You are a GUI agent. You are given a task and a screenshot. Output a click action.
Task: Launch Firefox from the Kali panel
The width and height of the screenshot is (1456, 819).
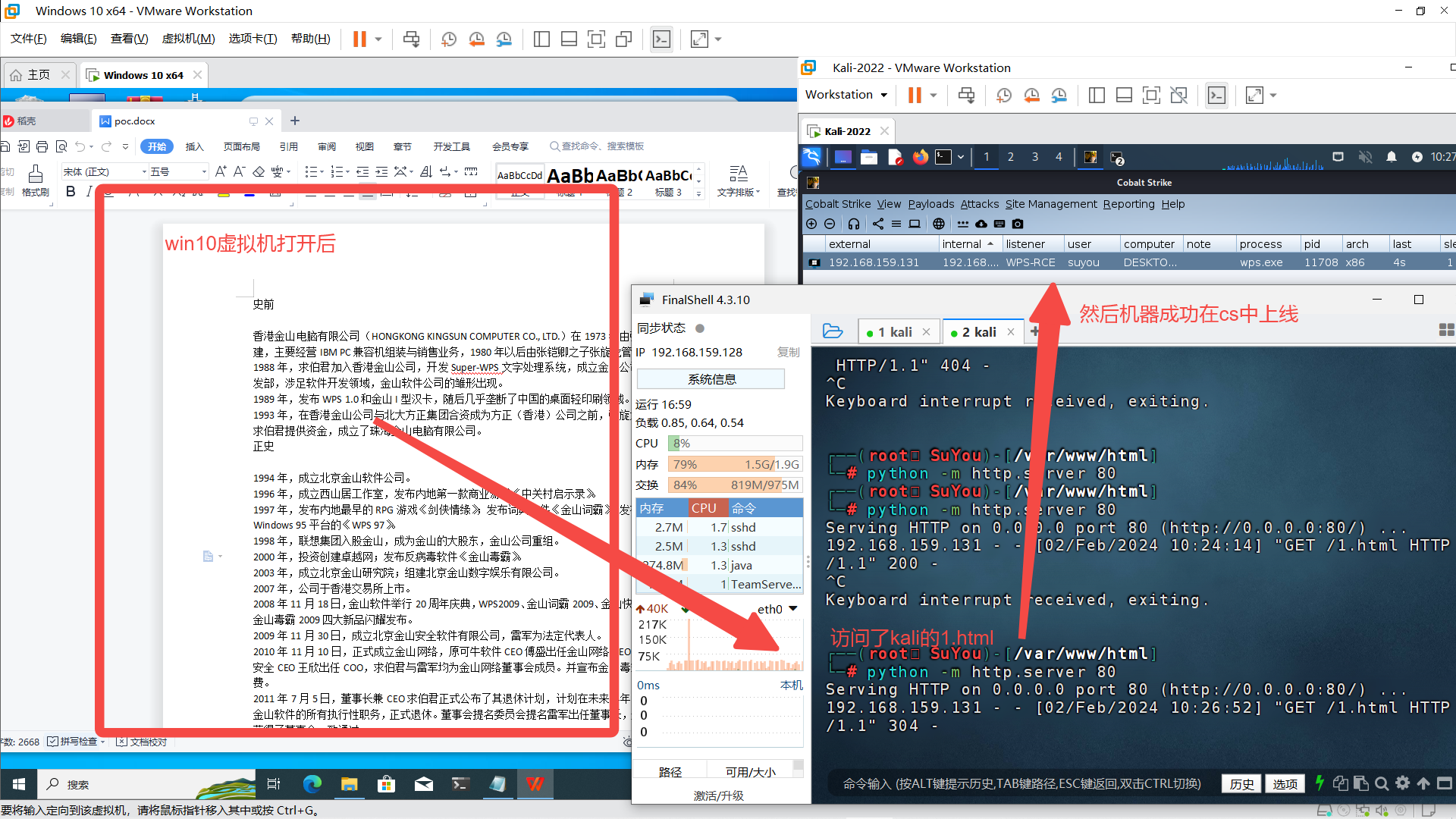coord(921,157)
